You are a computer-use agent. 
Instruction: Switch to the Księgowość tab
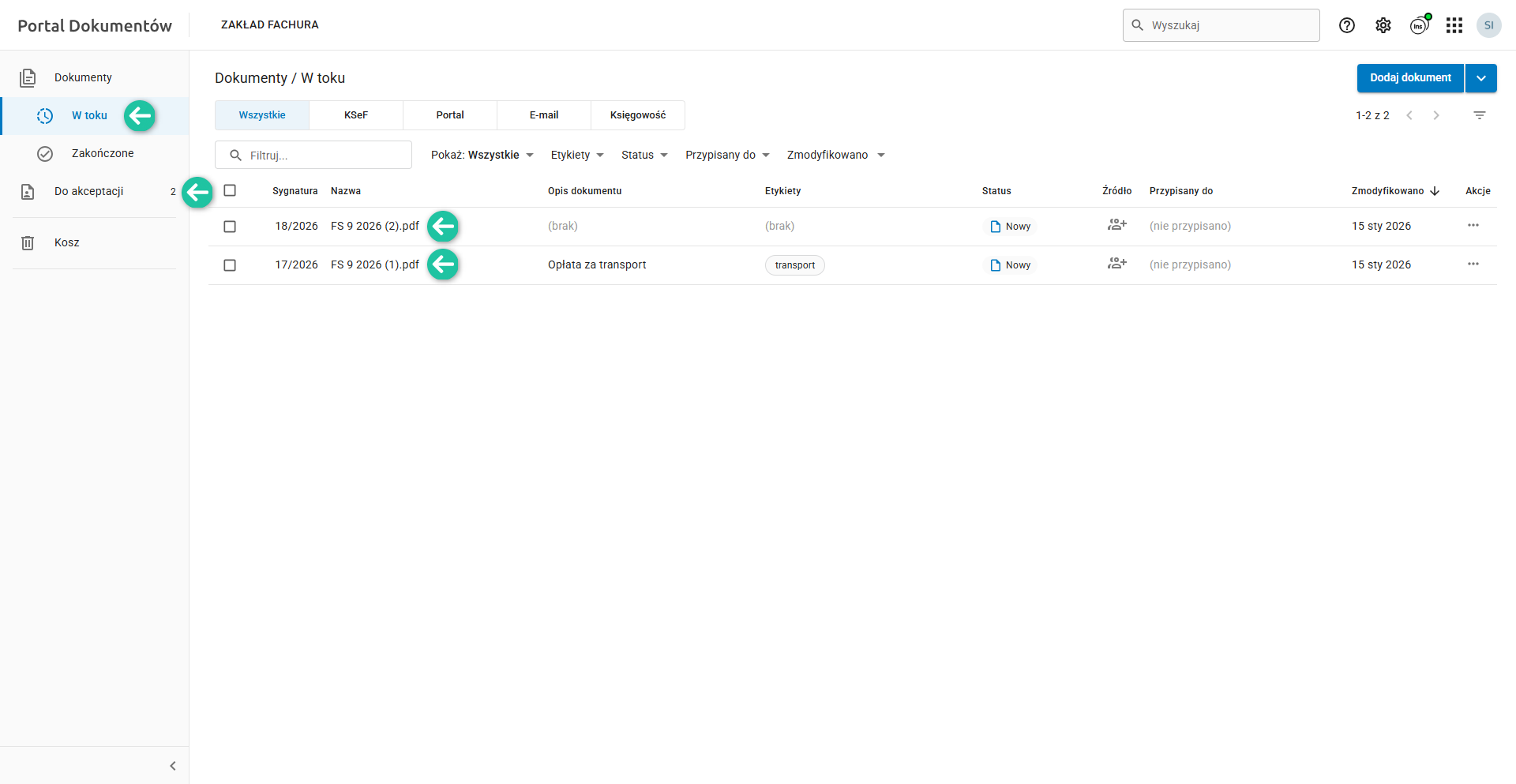coord(638,115)
